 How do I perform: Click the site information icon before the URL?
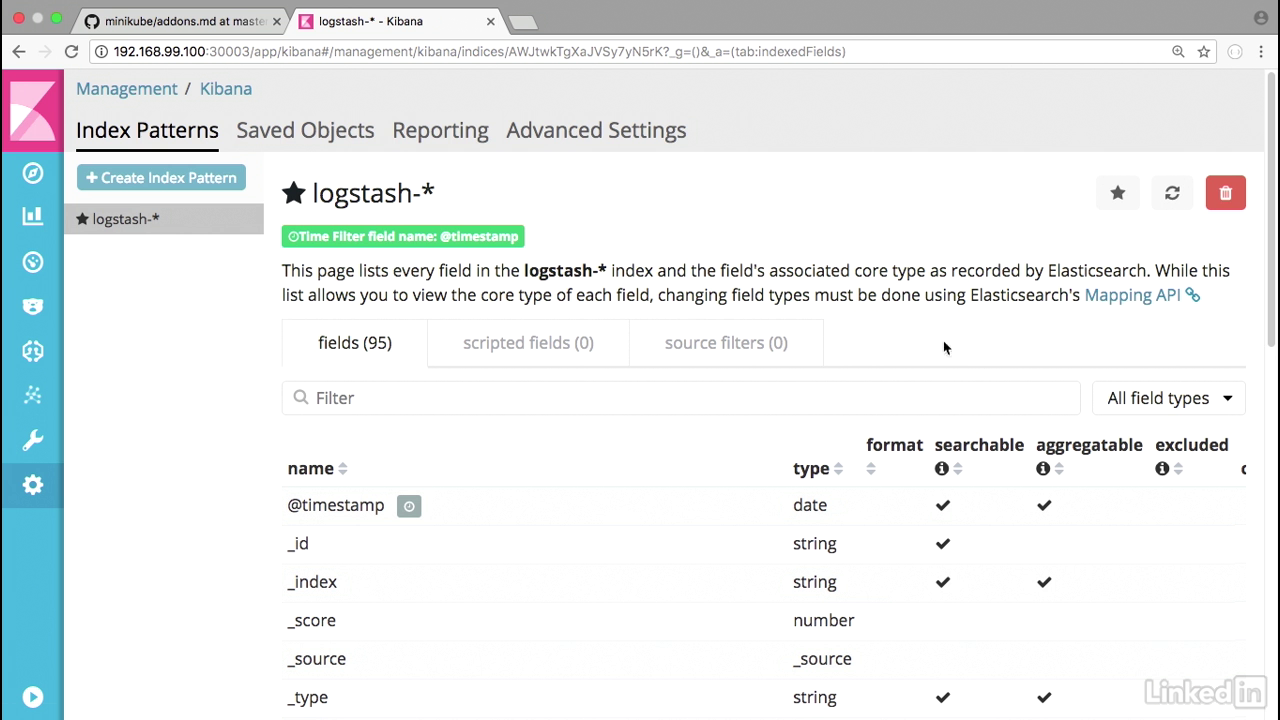102,51
